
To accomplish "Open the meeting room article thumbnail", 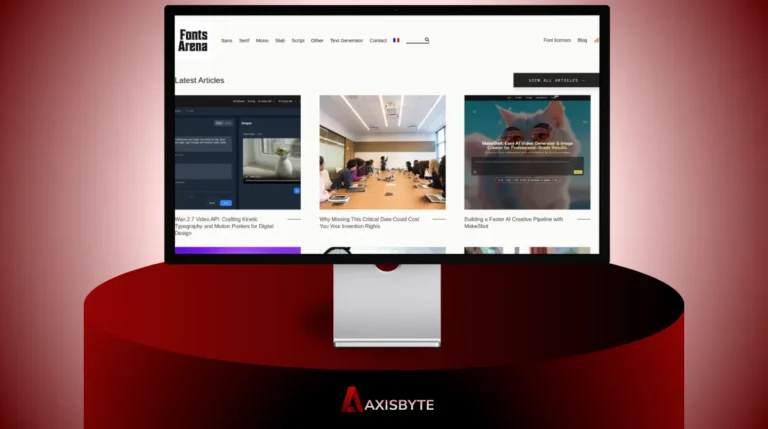I will click(x=383, y=152).
